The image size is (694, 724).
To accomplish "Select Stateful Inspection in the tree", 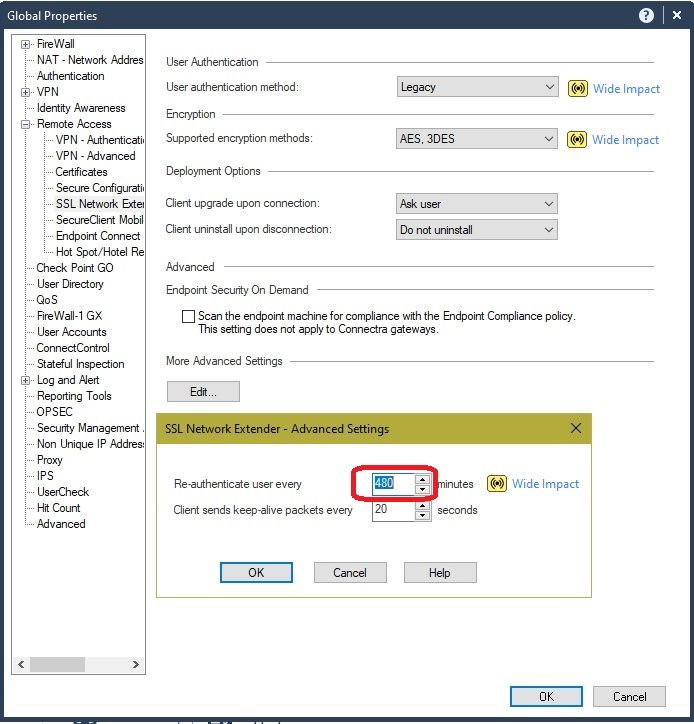I will (x=80, y=364).
